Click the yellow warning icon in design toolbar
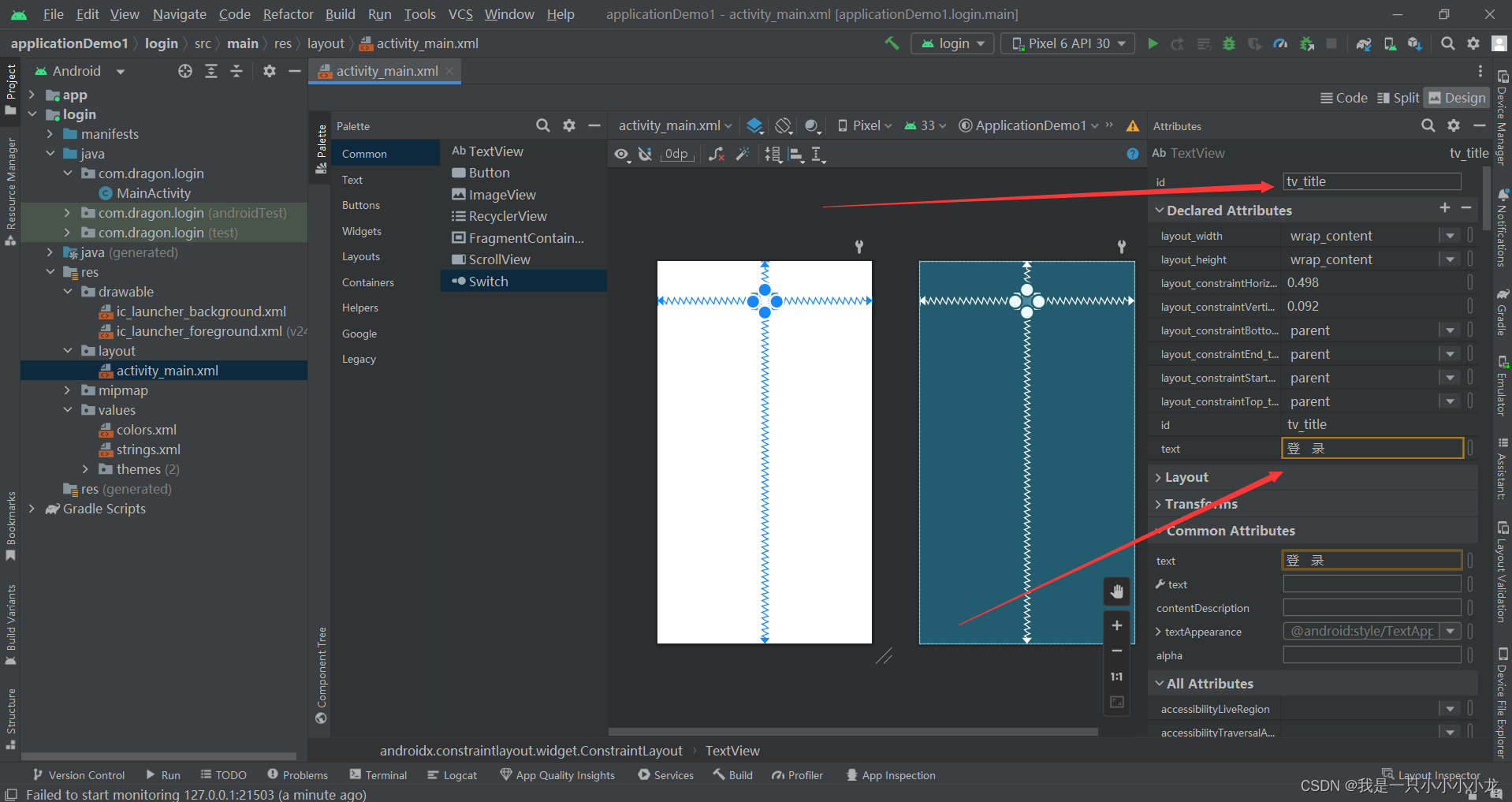Screen dimensions: 1512x802 pyautogui.click(x=1133, y=125)
